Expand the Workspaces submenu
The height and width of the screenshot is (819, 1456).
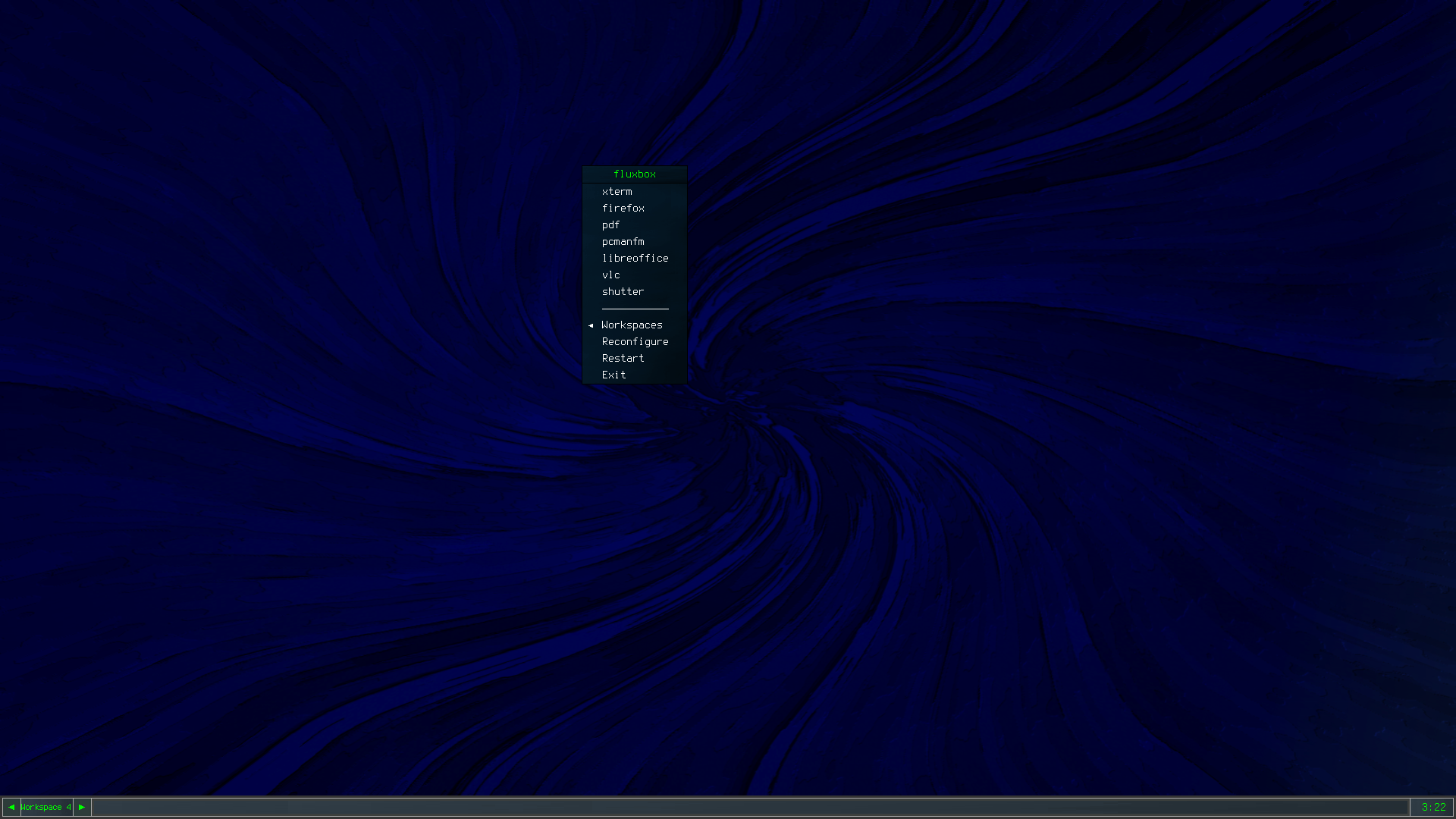coord(632,325)
